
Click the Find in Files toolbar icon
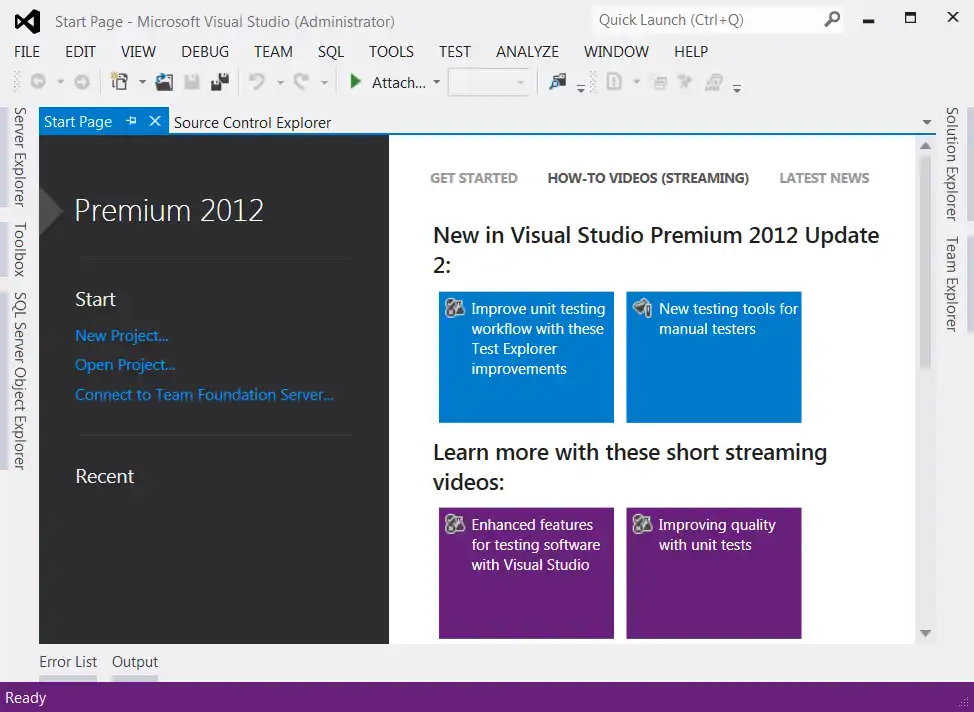558,81
